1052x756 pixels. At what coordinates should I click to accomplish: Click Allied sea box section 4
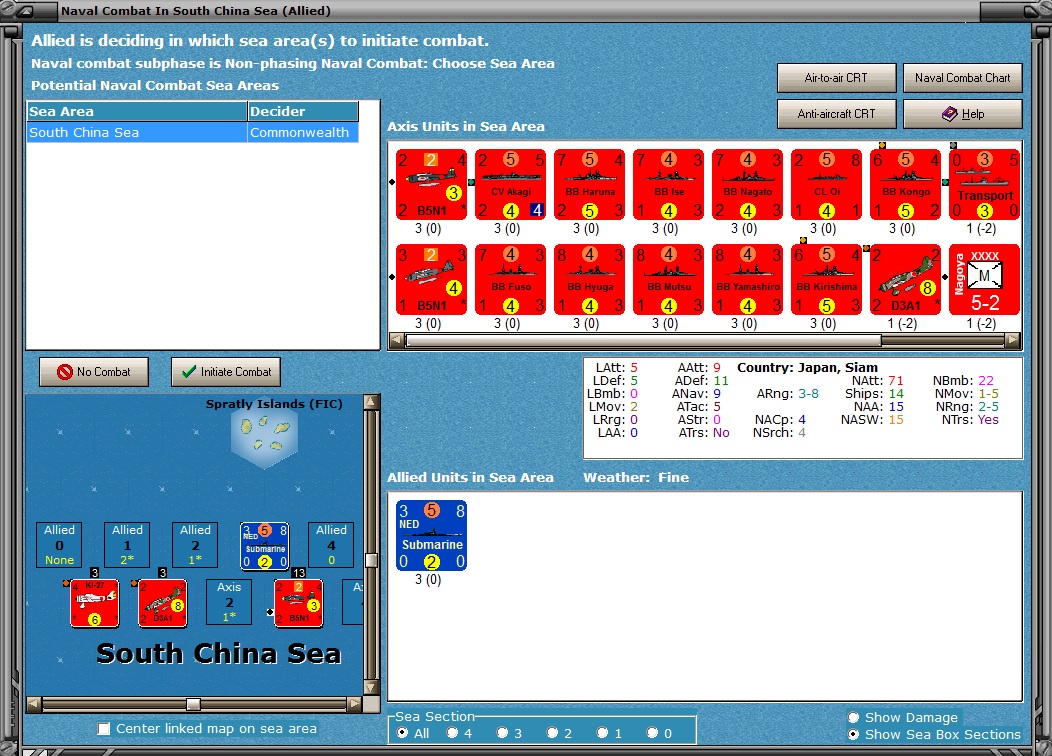point(331,545)
